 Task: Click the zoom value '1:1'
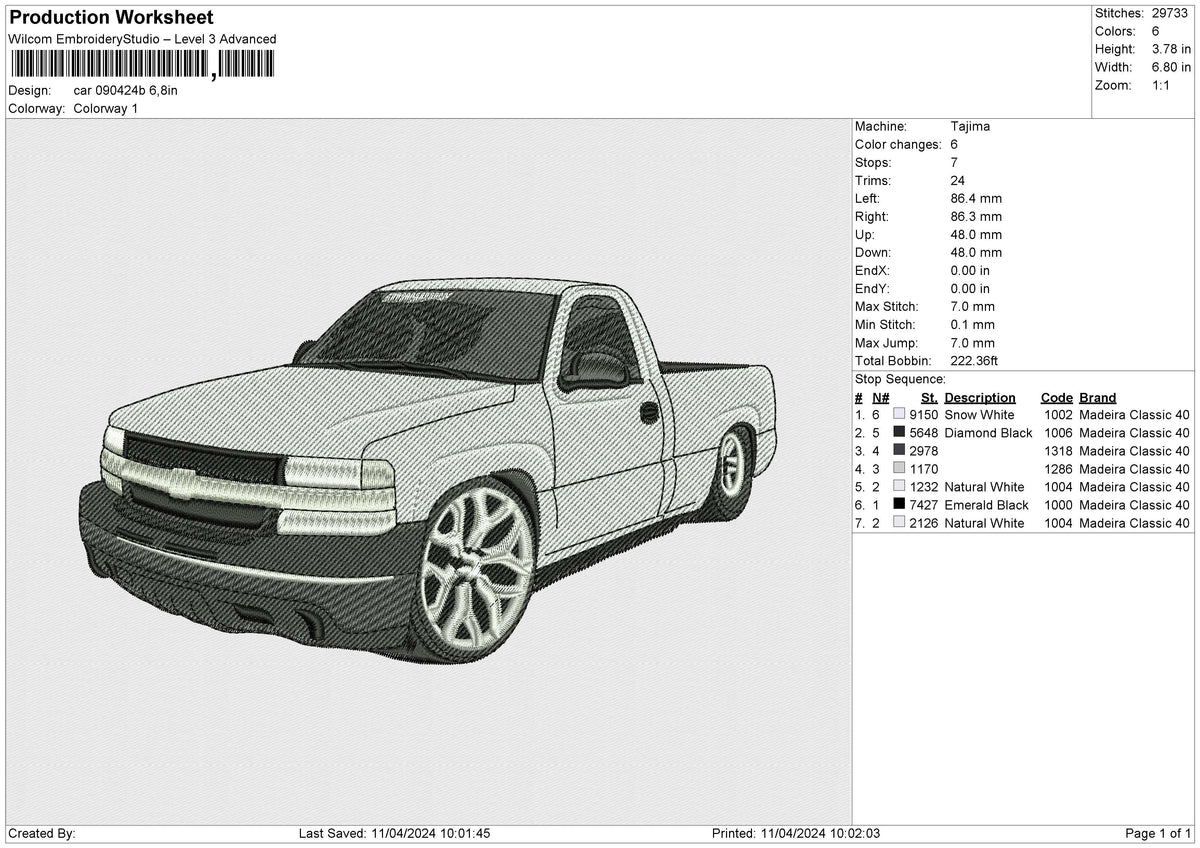click(x=1163, y=85)
